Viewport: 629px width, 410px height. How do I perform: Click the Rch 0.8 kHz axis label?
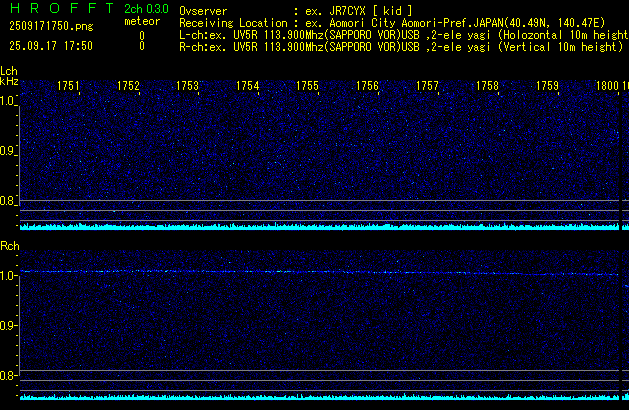pyautogui.click(x=8, y=375)
